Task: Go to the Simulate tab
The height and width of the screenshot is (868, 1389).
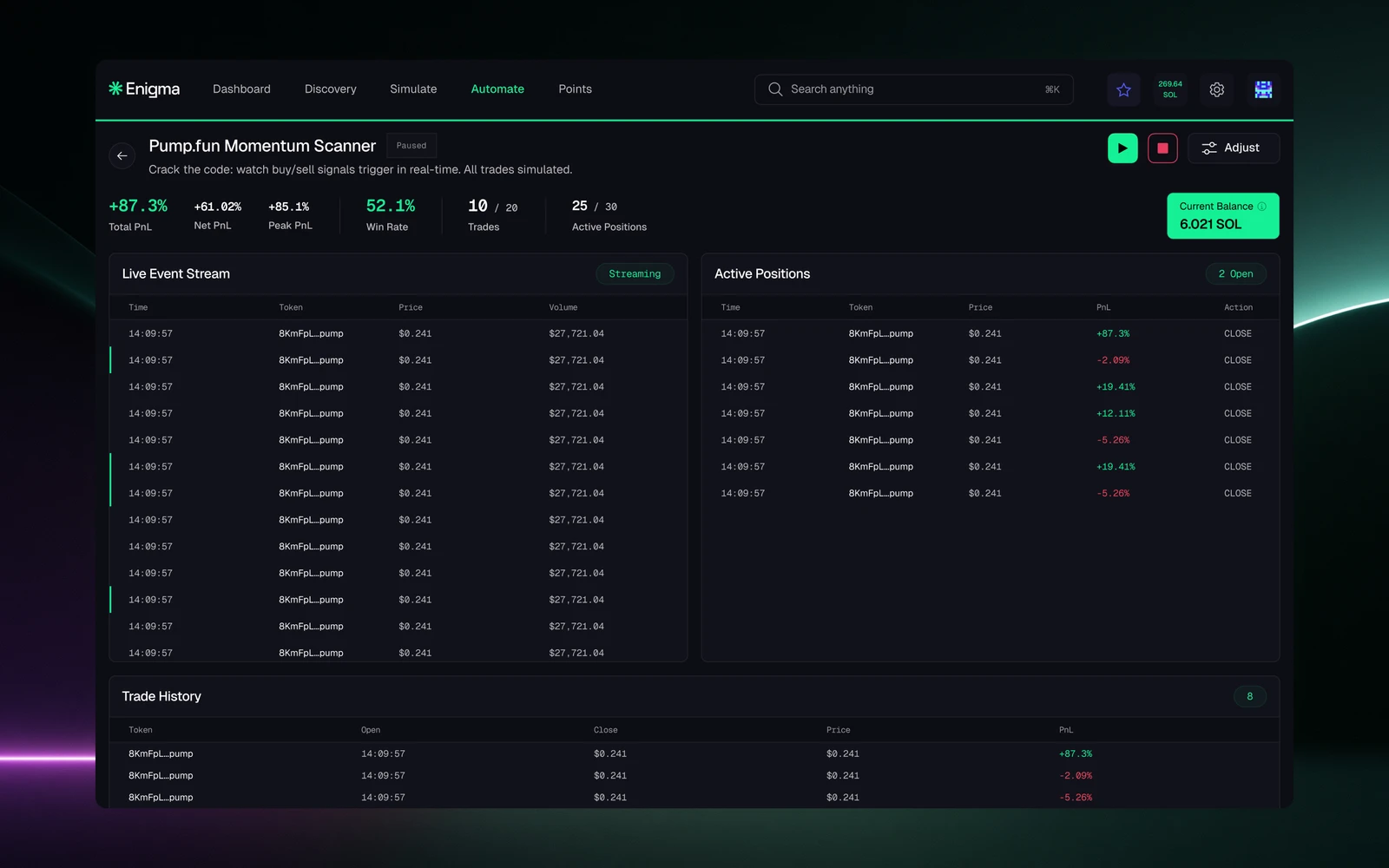Action: 413,89
